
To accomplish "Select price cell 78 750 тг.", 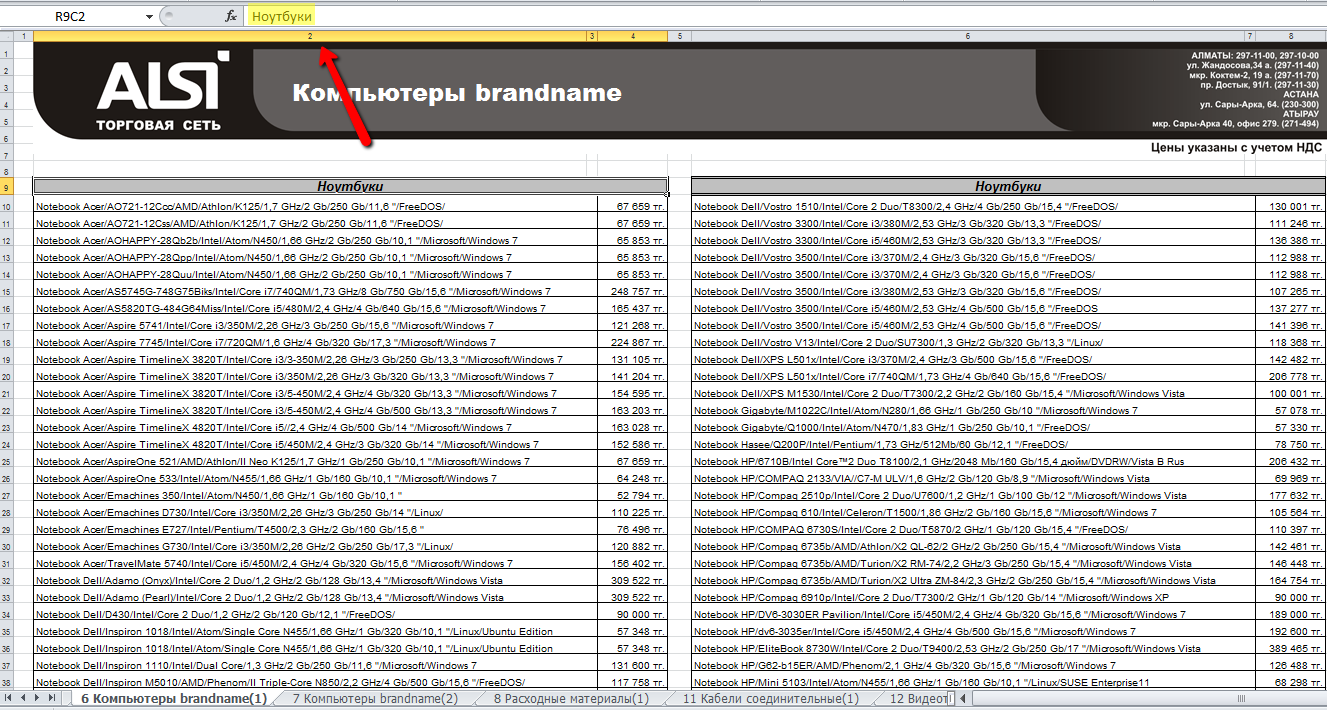I will 1290,444.
